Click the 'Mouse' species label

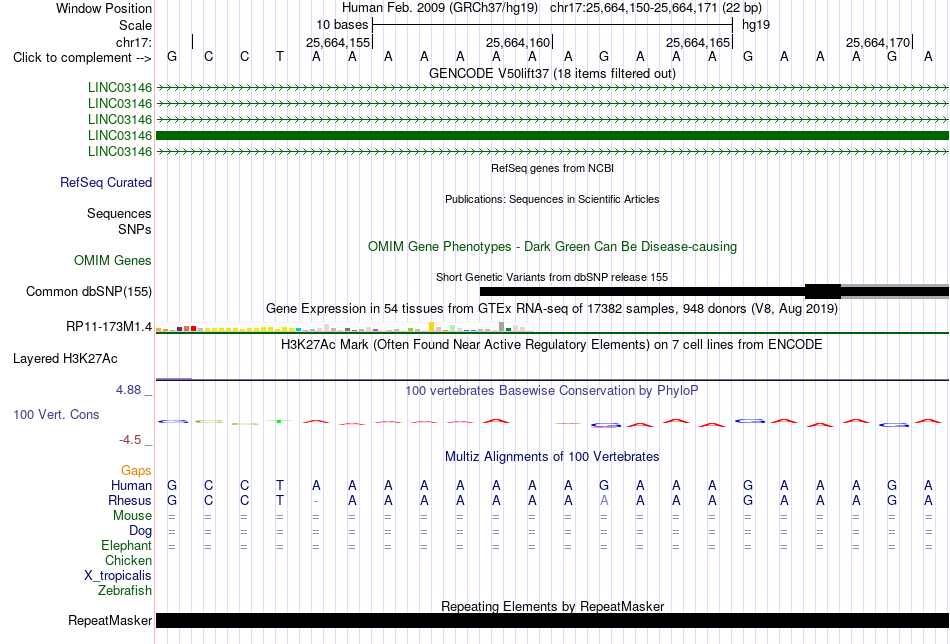[132, 516]
